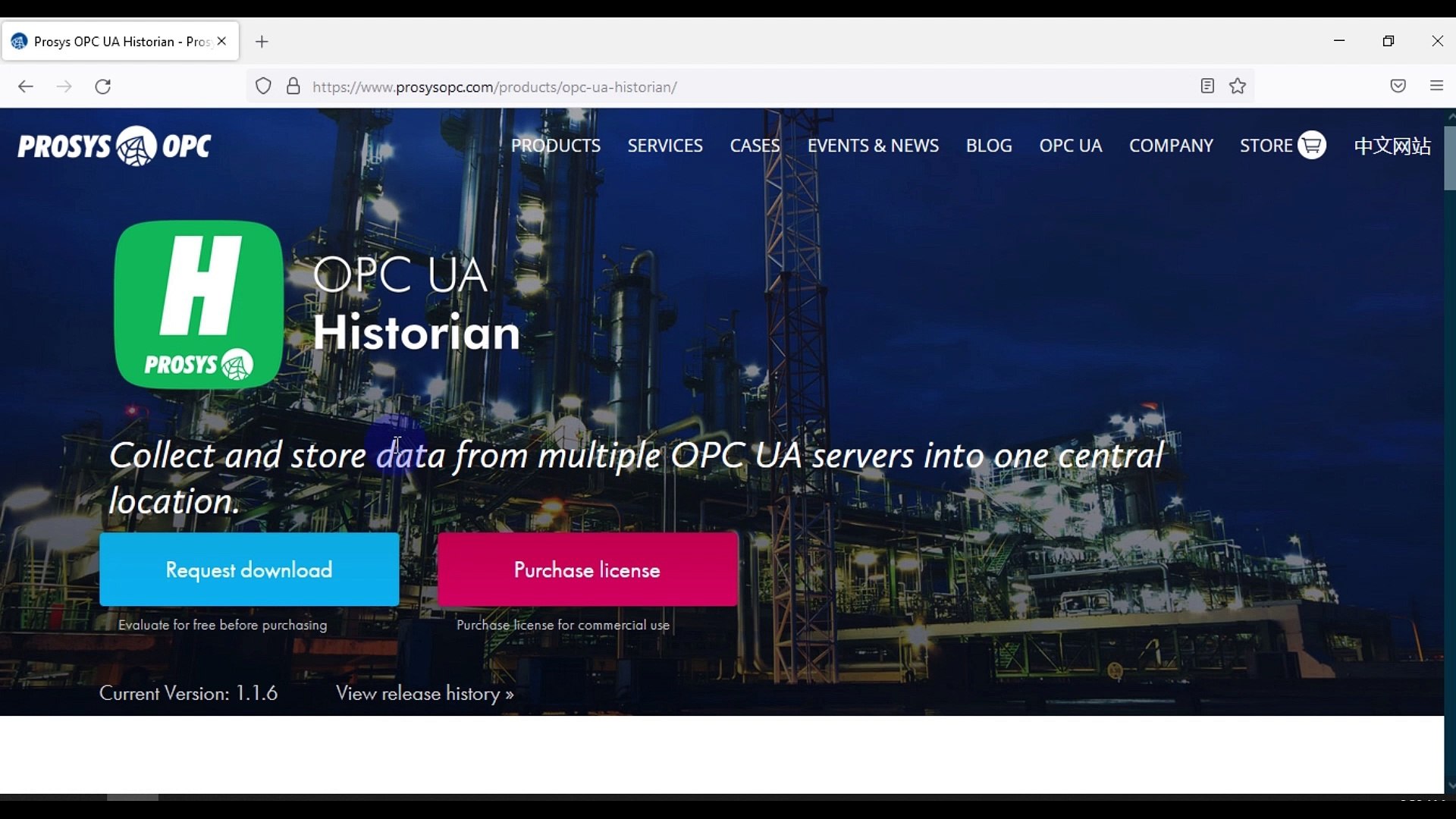Bookmark this page with the star
The height and width of the screenshot is (819, 1456).
(1238, 86)
